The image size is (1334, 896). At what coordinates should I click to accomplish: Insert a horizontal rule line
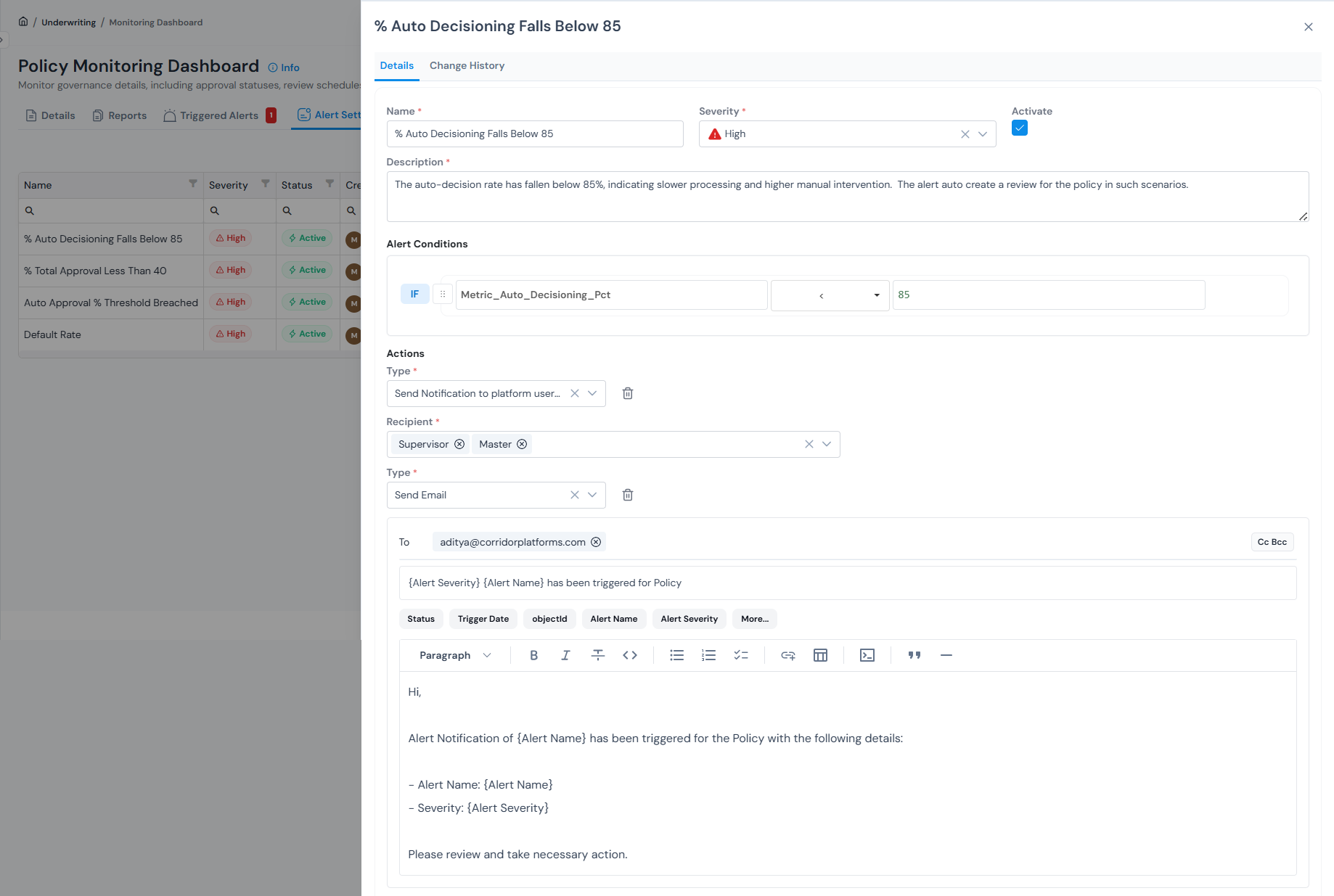click(946, 655)
